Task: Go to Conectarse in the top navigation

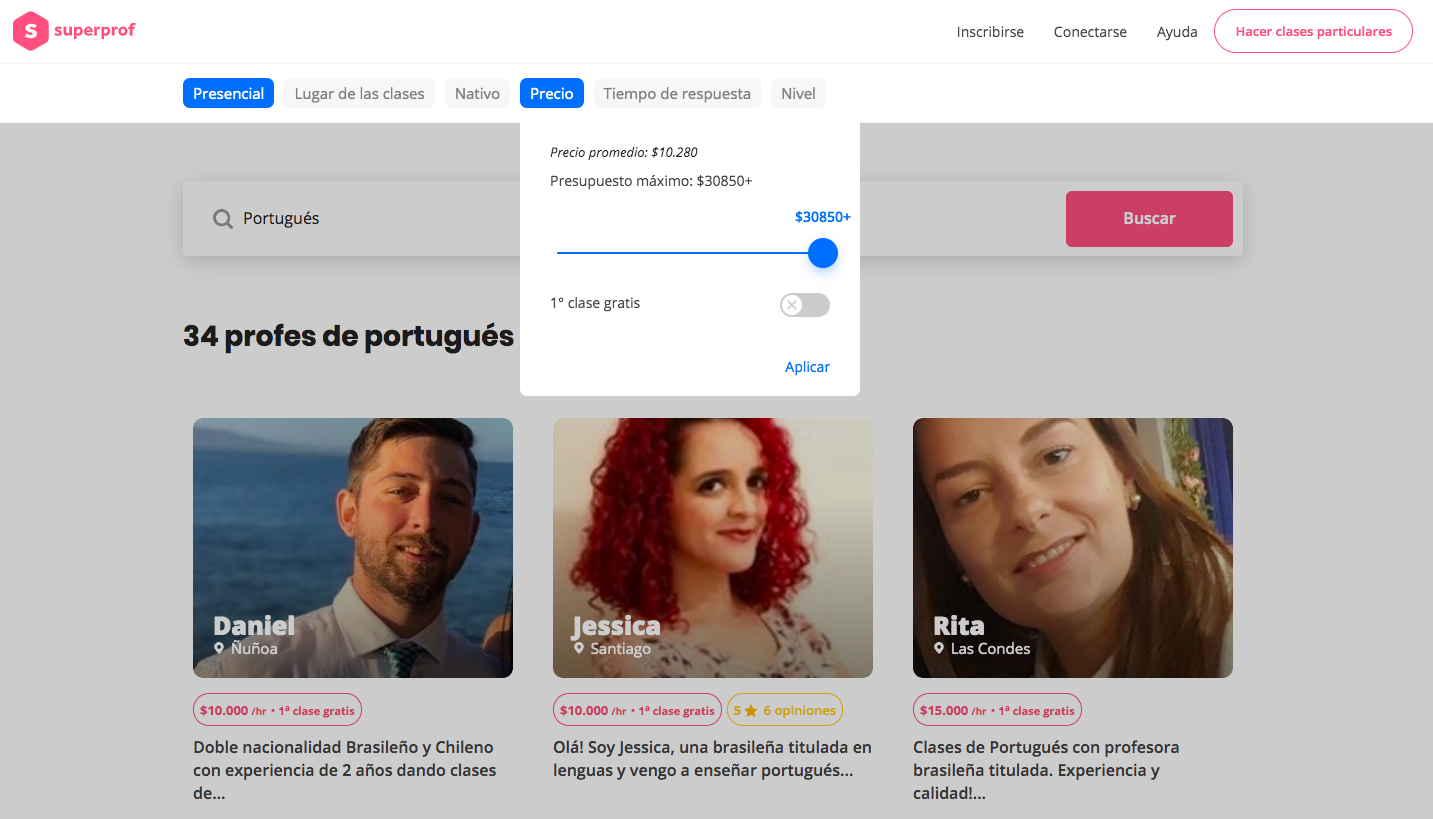Action: [x=1090, y=32]
